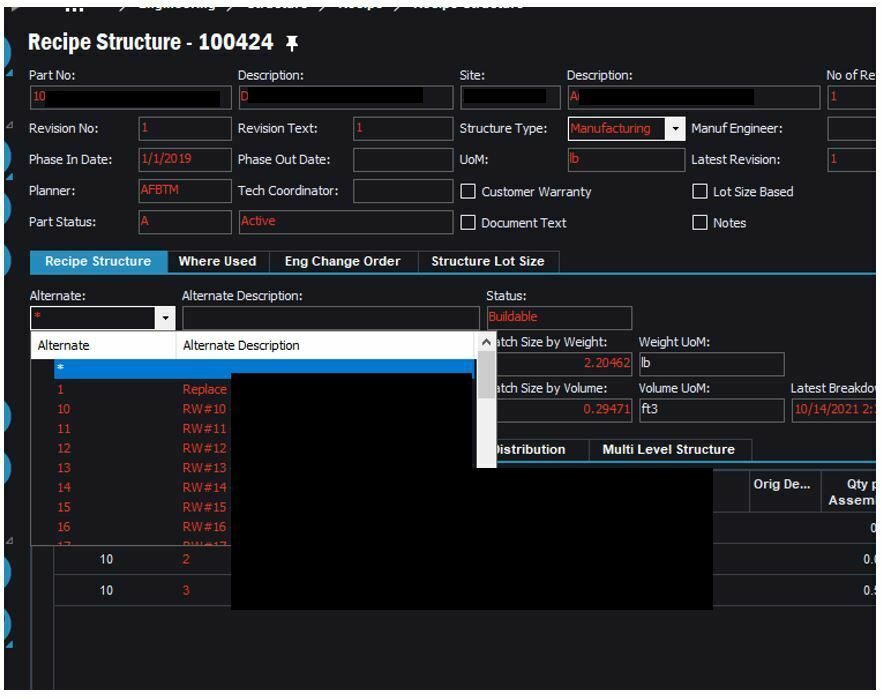883x699 pixels.
Task: Pick alternate 11 in the dropdown list
Action: (x=144, y=429)
